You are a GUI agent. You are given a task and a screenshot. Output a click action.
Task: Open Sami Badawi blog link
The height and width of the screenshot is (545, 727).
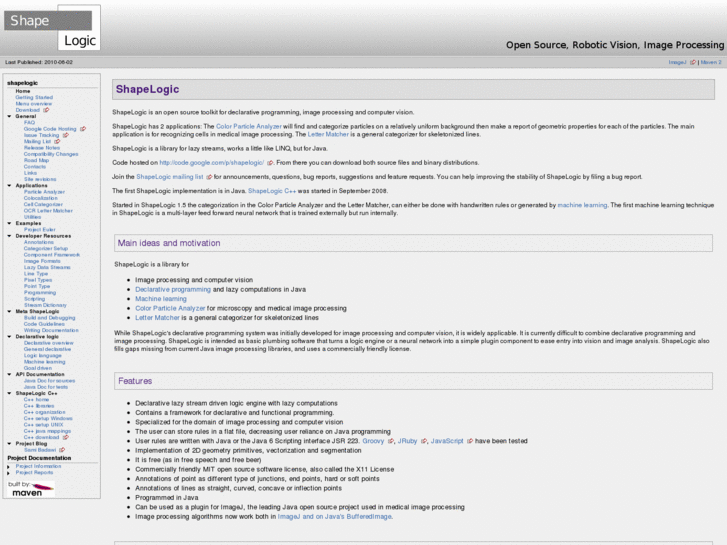pyautogui.click(x=40, y=450)
